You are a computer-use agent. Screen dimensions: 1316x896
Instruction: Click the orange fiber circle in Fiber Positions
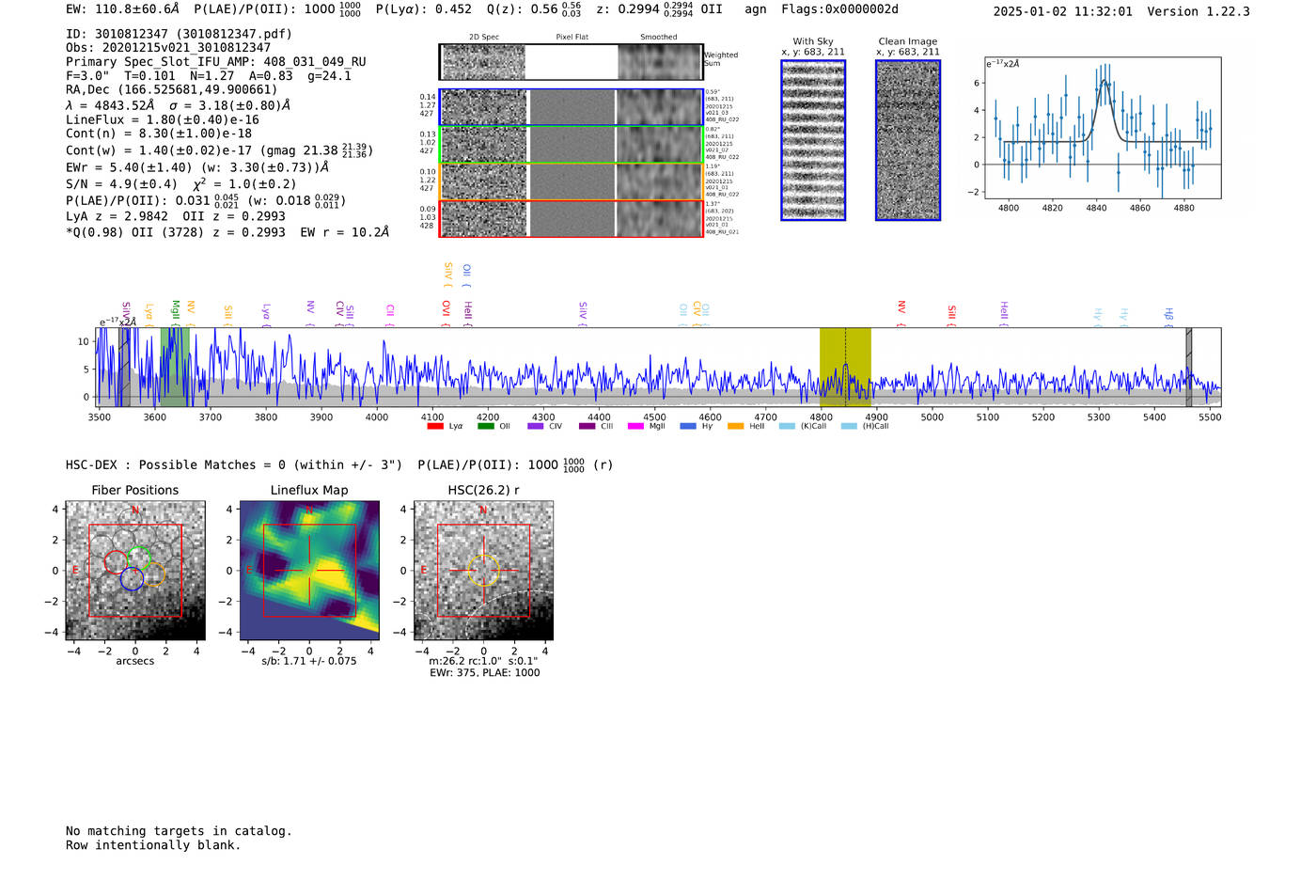[x=153, y=574]
